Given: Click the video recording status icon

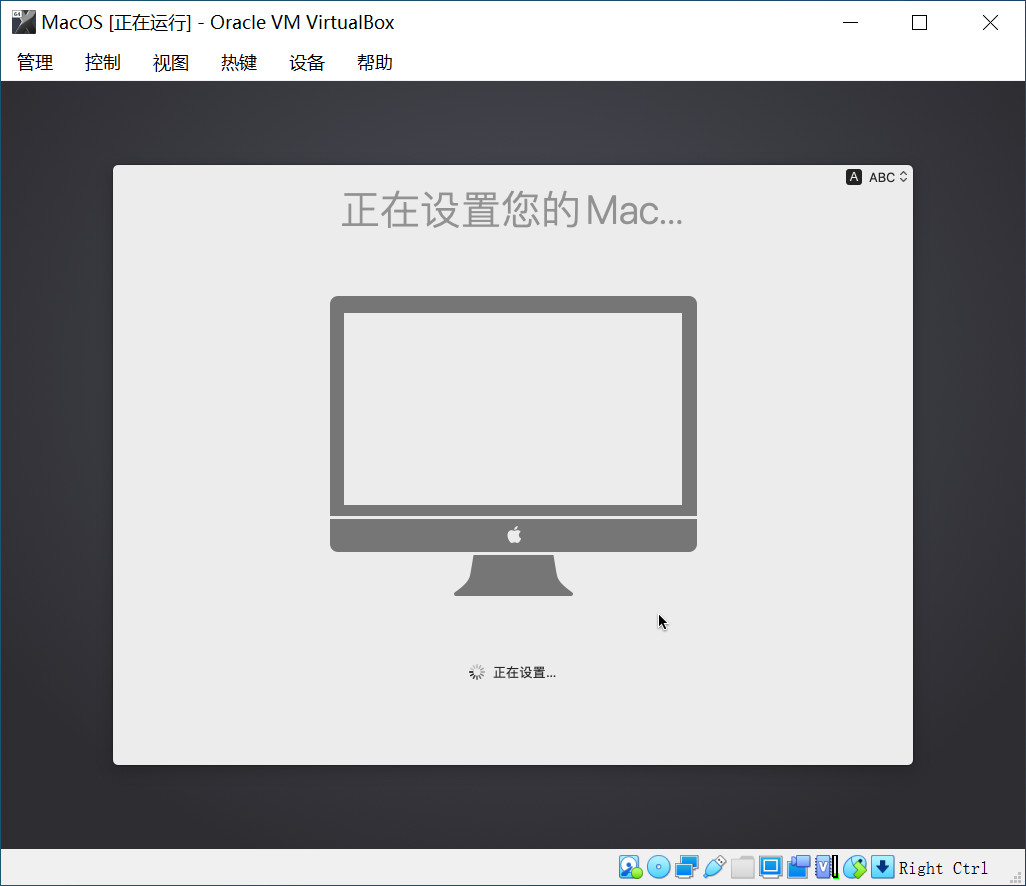Looking at the screenshot, I should coord(799,868).
